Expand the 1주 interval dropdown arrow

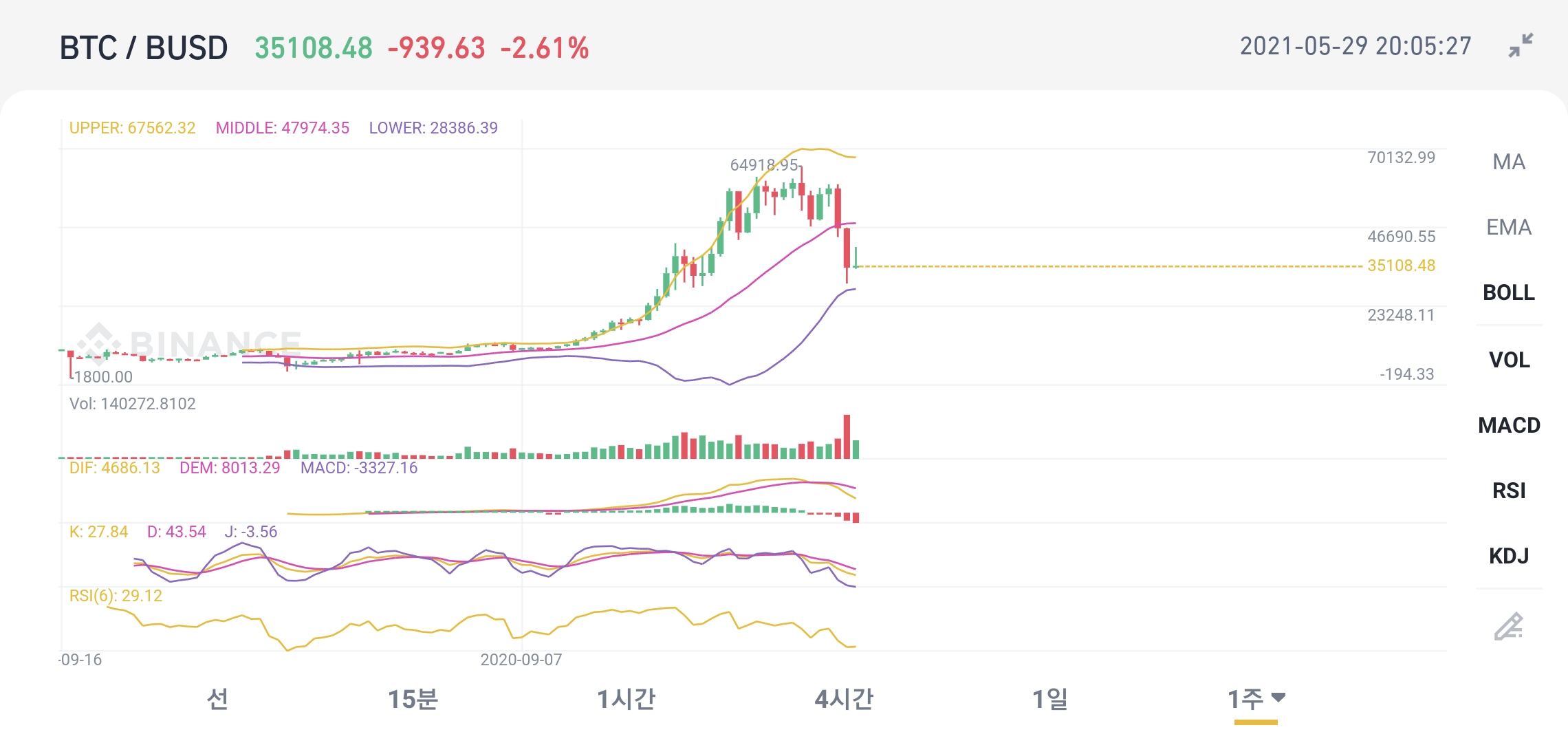coord(1278,698)
